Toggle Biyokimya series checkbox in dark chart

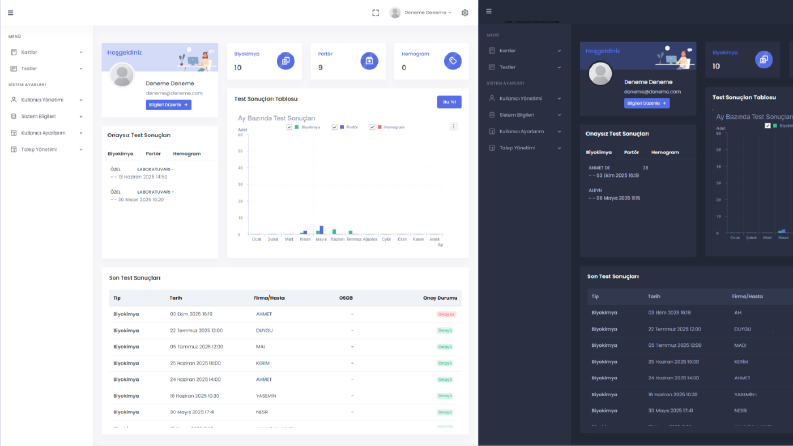(768, 125)
